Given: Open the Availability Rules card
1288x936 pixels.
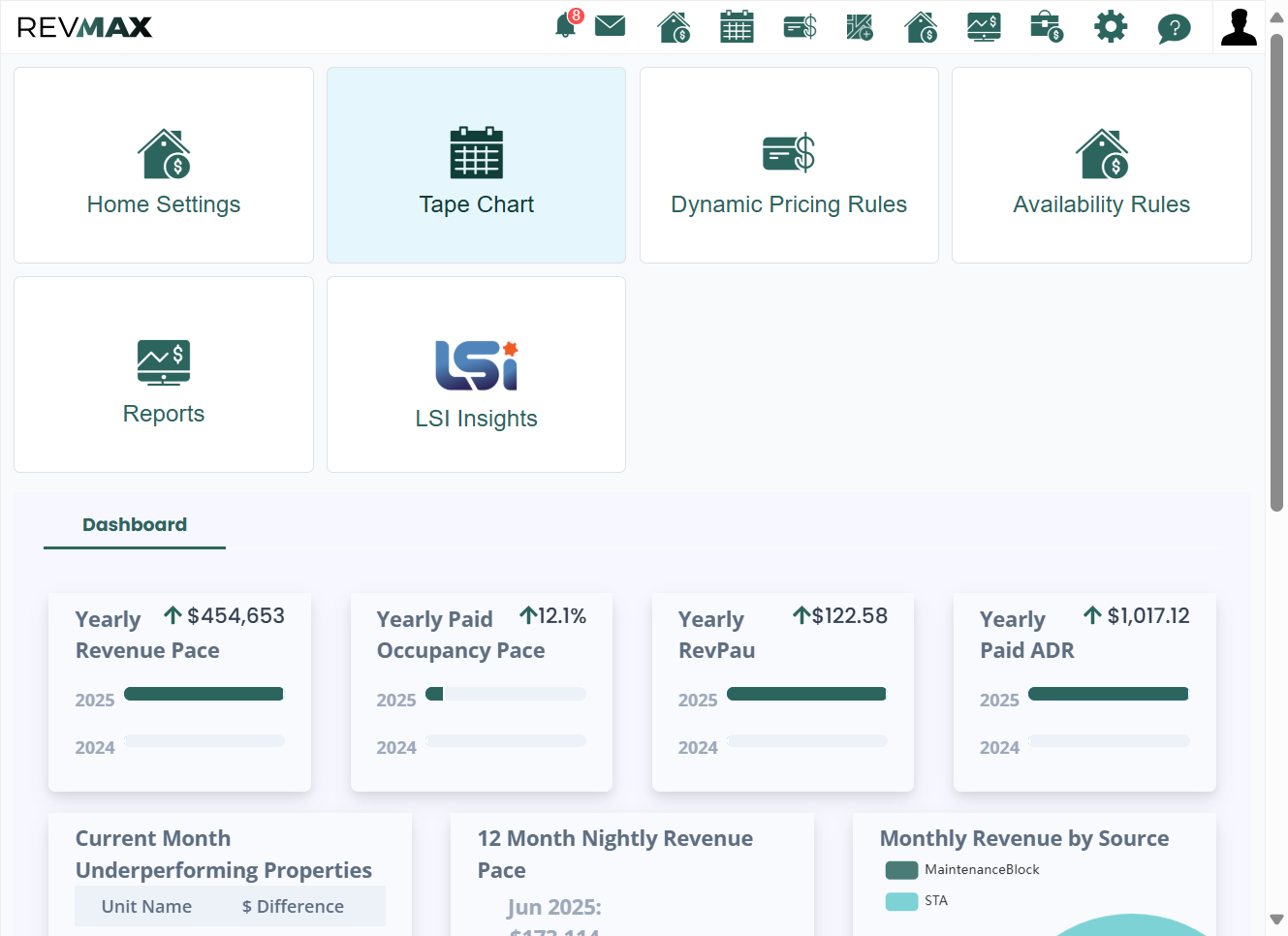Looking at the screenshot, I should 1102,165.
